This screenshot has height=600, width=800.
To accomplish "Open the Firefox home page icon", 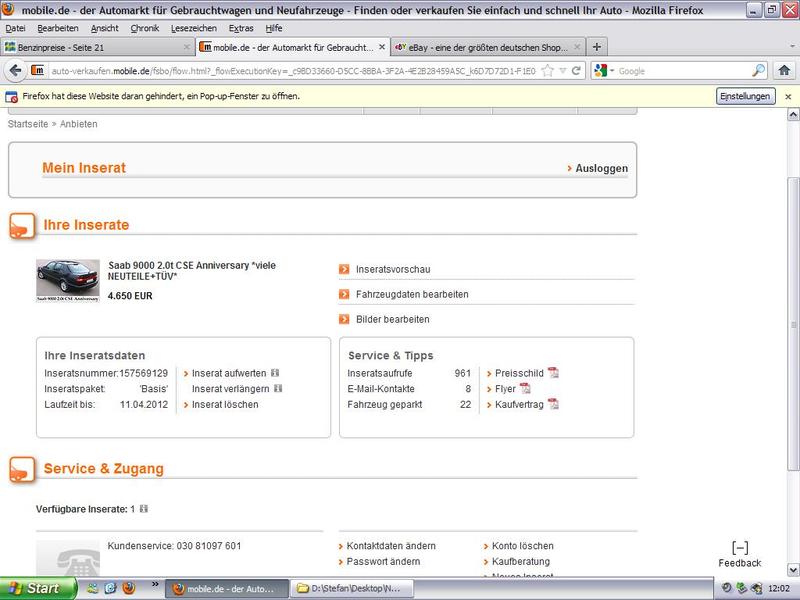I will (784, 70).
